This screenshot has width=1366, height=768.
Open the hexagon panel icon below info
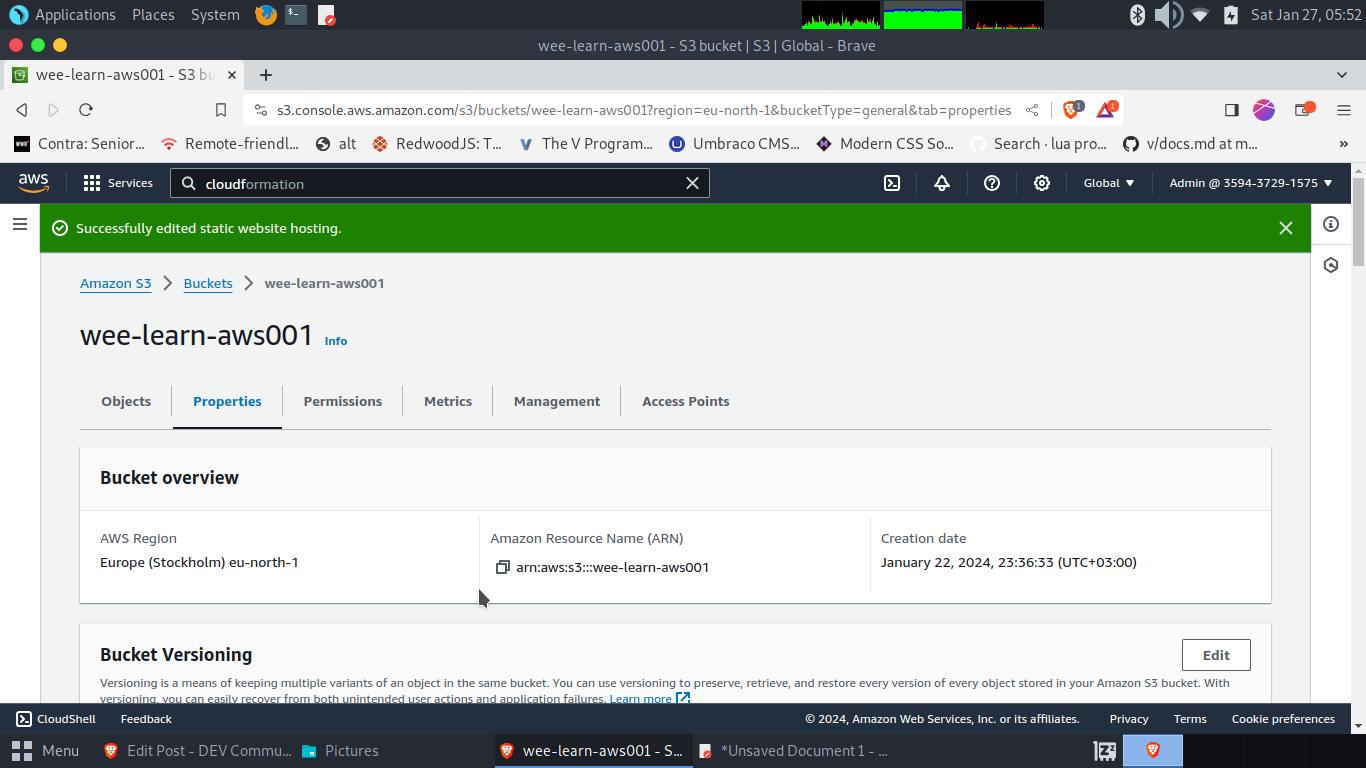pos(1331,265)
